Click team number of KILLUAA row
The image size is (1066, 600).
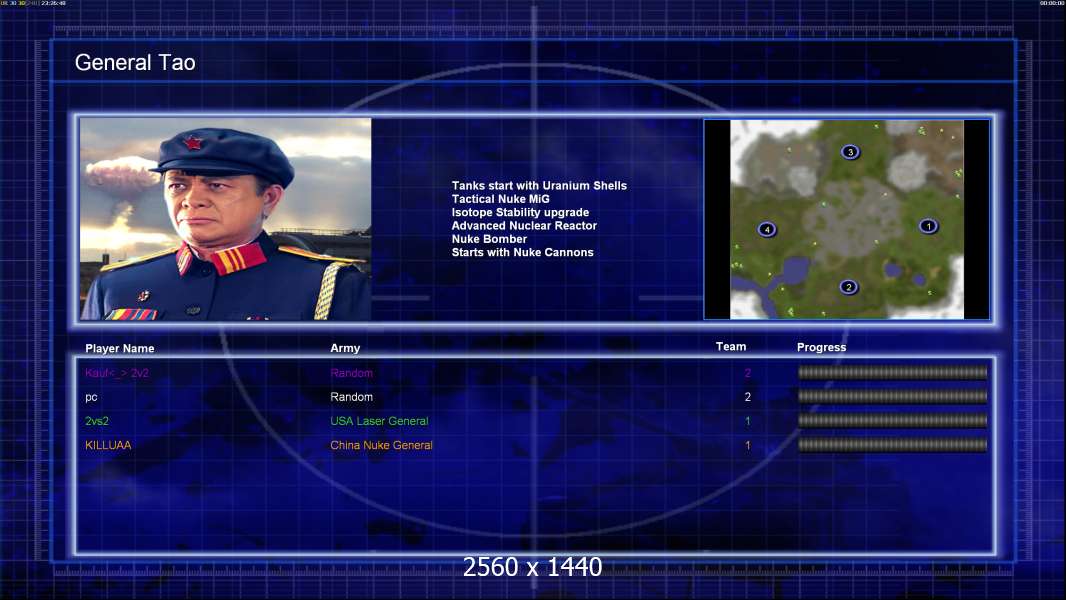click(x=748, y=446)
